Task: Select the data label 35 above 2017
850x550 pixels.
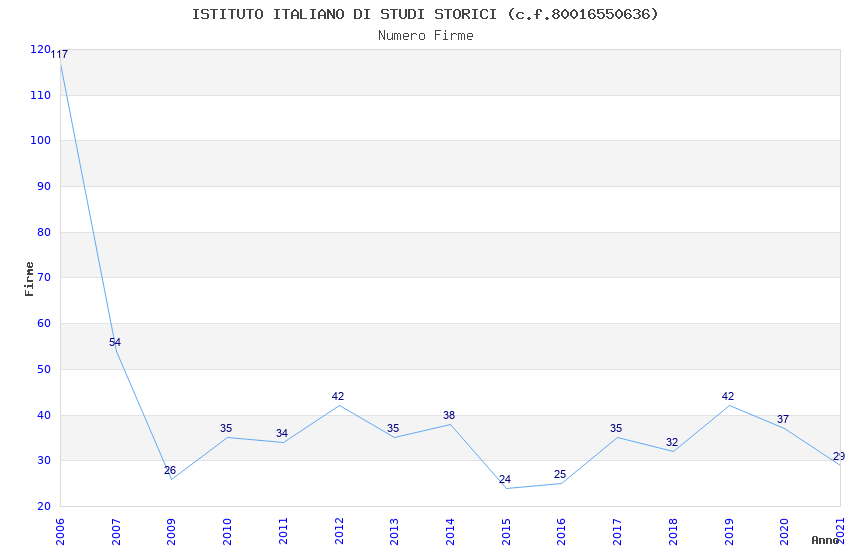Action: [x=616, y=429]
